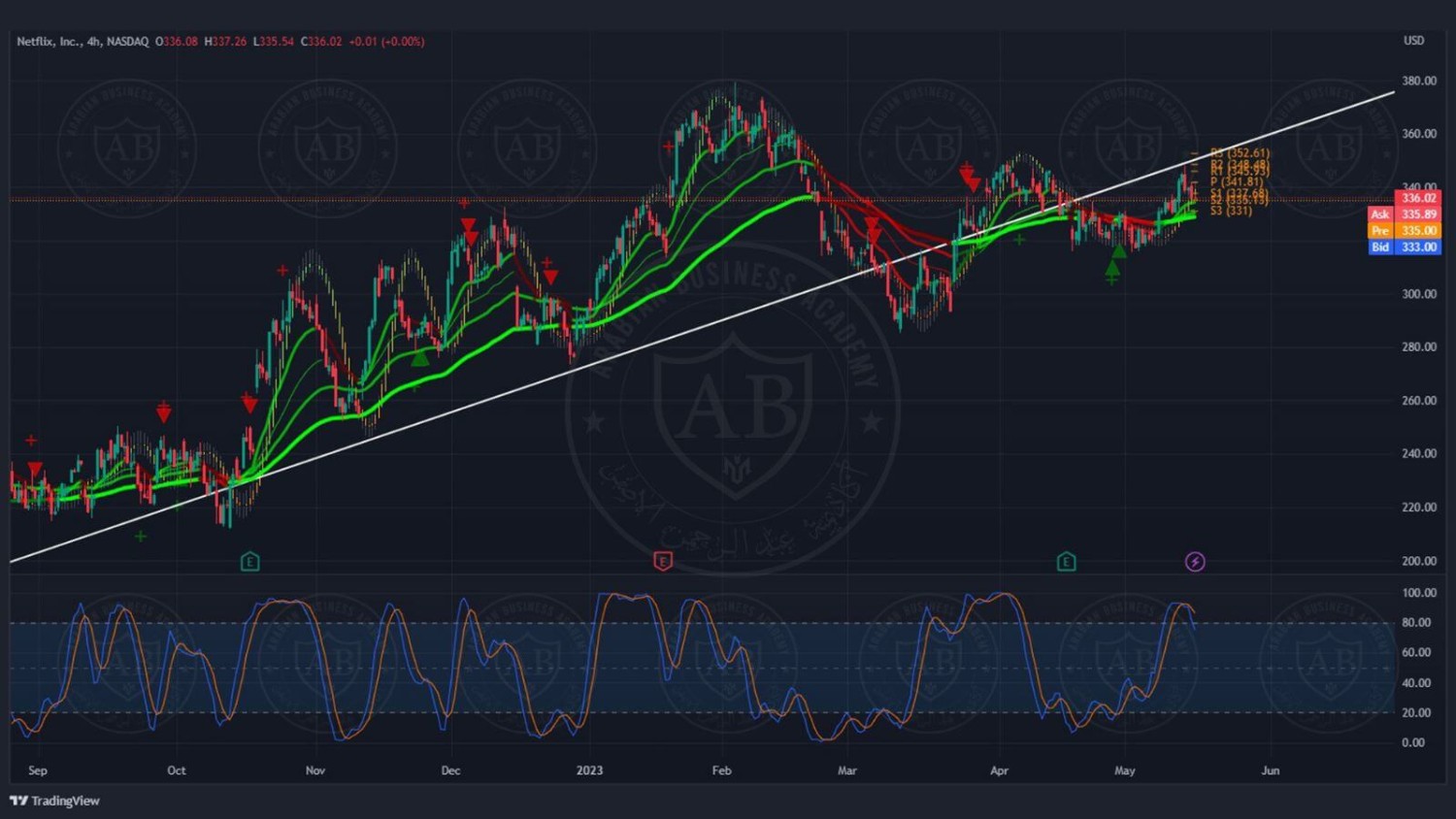Click the close value C336.02

(321, 42)
